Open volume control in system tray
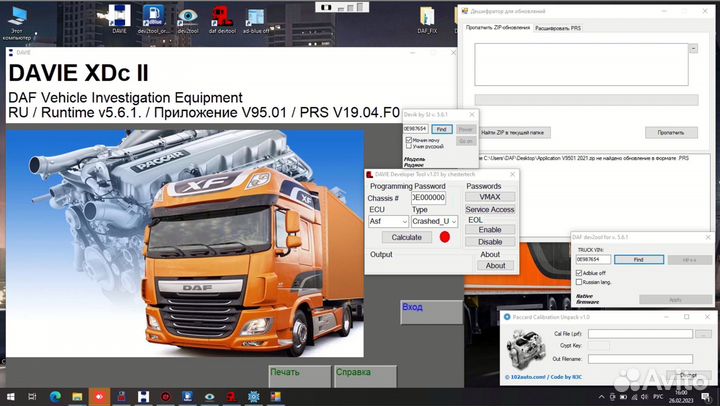The image size is (720, 406). point(644,397)
